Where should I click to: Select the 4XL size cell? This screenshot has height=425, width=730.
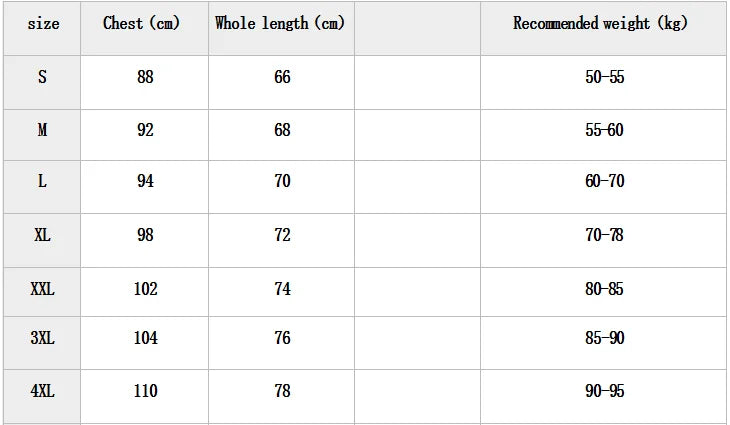pyautogui.click(x=42, y=391)
